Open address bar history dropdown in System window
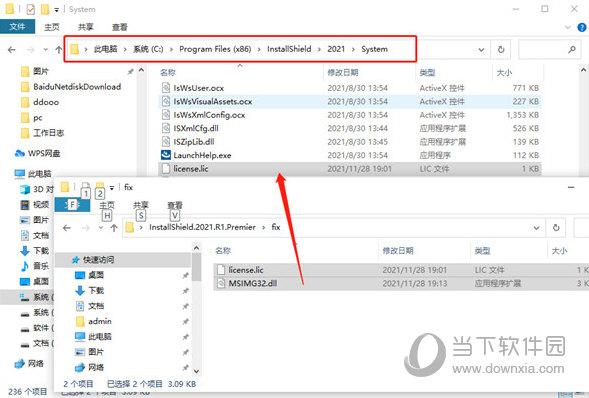Screen dimensions: 589x398 481,50
